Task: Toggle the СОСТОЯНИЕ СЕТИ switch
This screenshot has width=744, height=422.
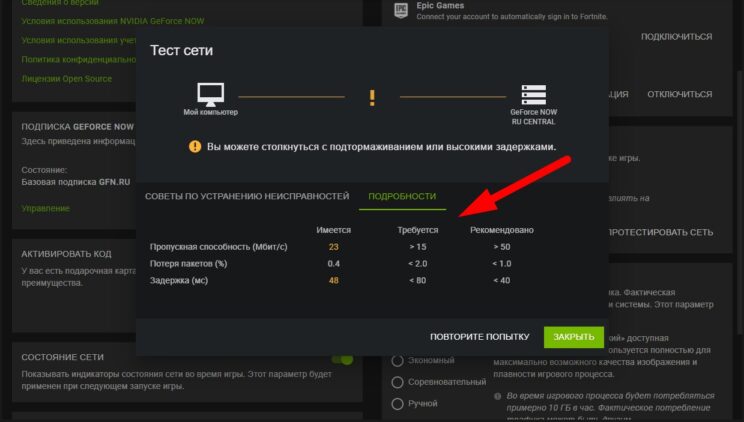Action: point(342,359)
